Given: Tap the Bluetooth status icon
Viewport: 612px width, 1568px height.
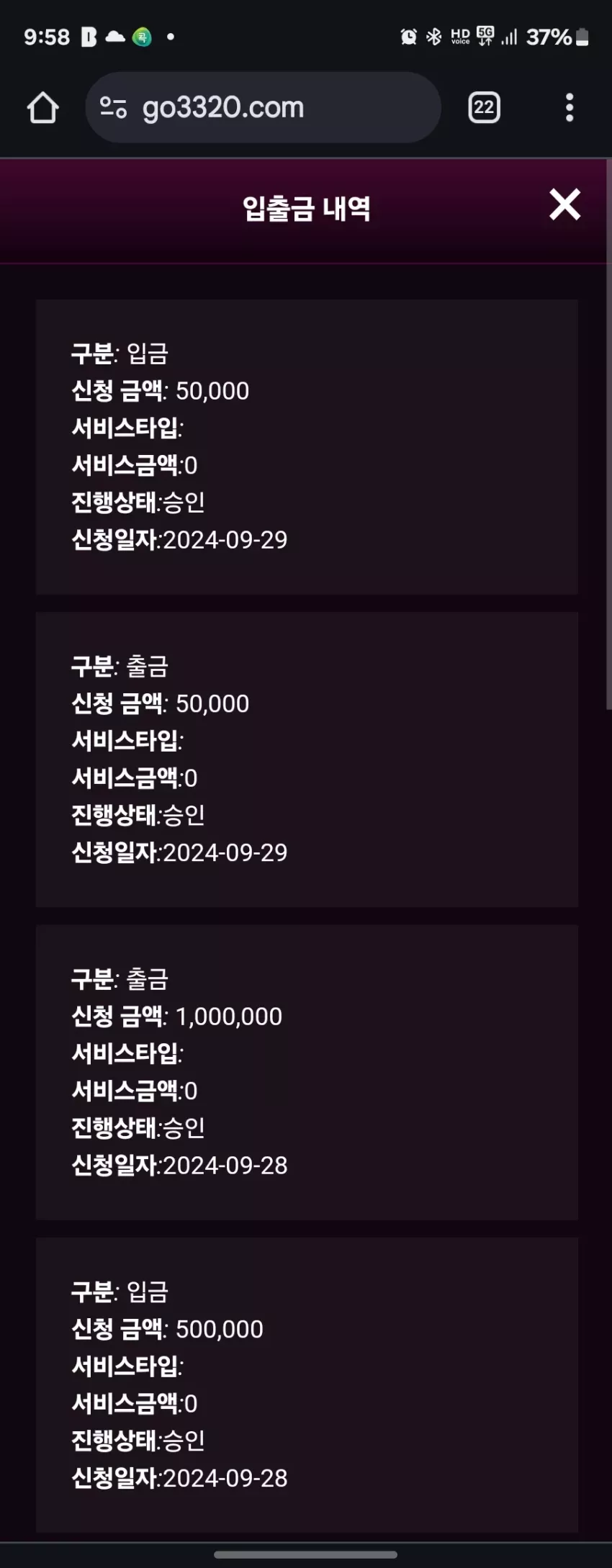Looking at the screenshot, I should point(433,37).
